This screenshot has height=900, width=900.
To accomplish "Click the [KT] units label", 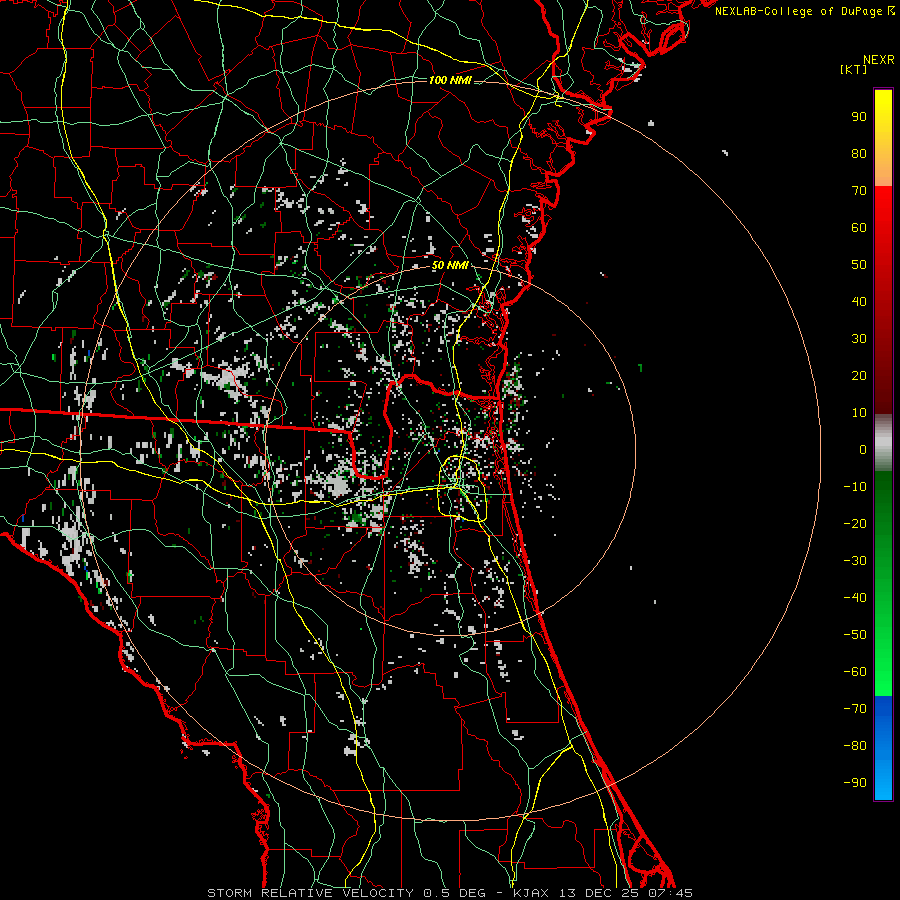I will point(854,69).
